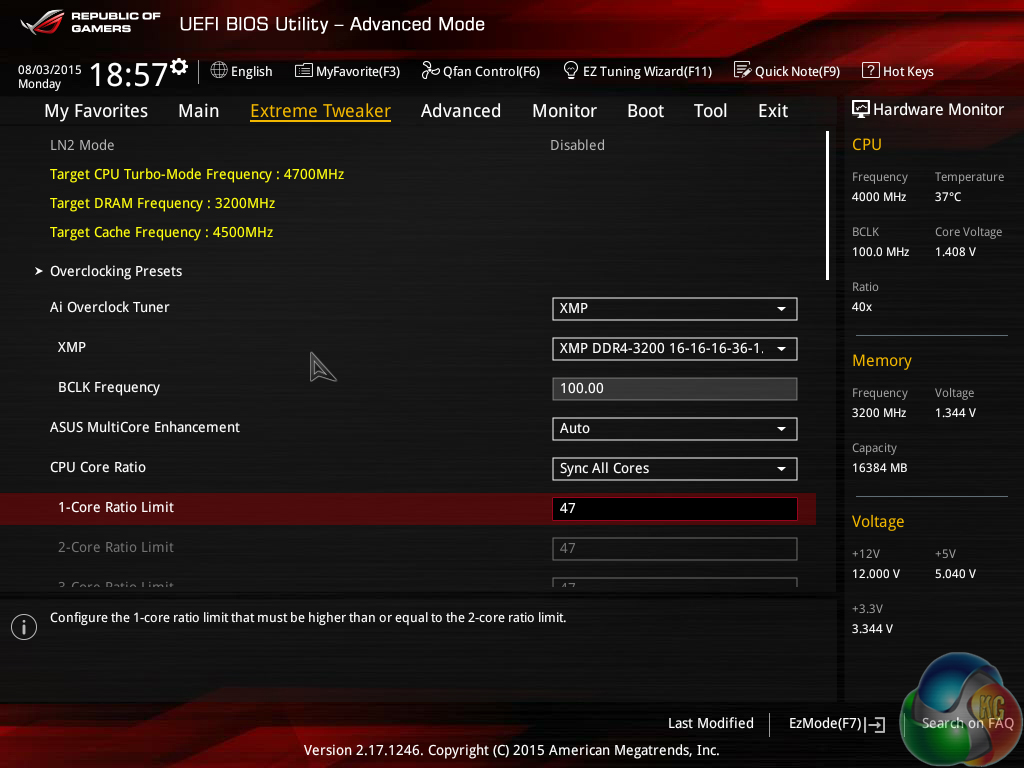
Task: Click the Memory Voltage value 1.344 V
Action: coord(955,413)
